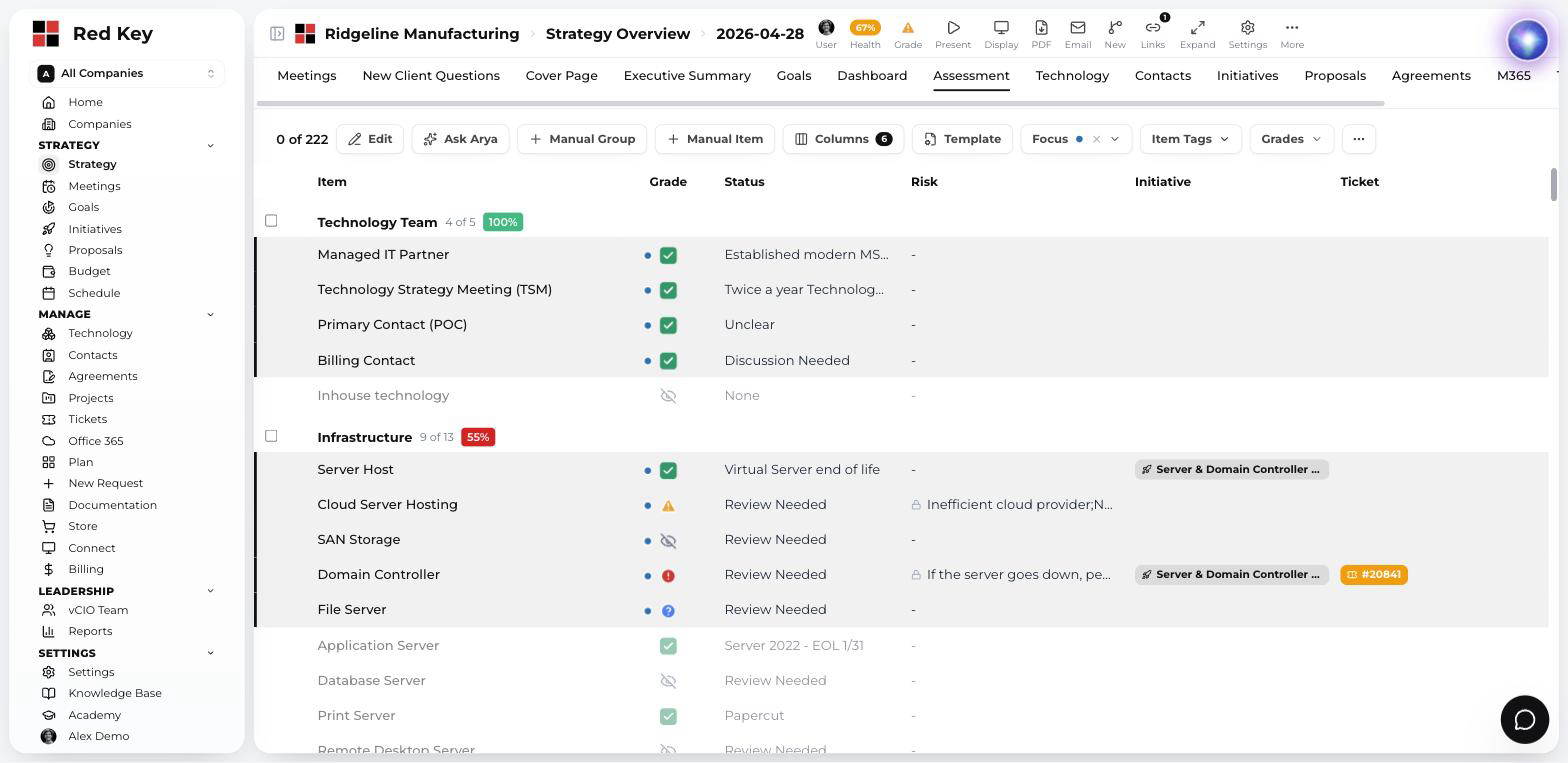Click the New branch icon
This screenshot has width=1568, height=763.
[1115, 27]
